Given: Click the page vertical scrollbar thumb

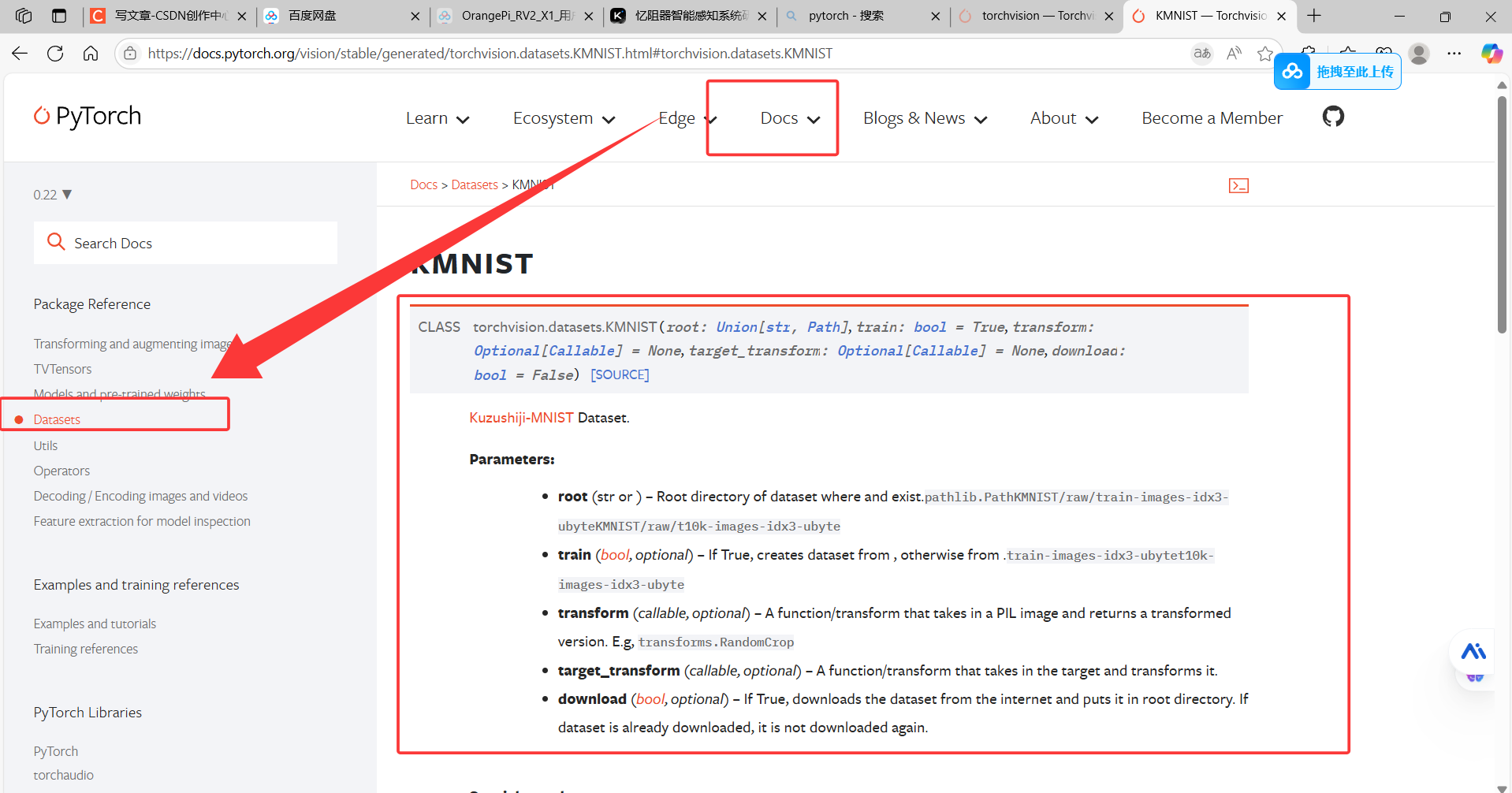Looking at the screenshot, I should coord(1503,214).
